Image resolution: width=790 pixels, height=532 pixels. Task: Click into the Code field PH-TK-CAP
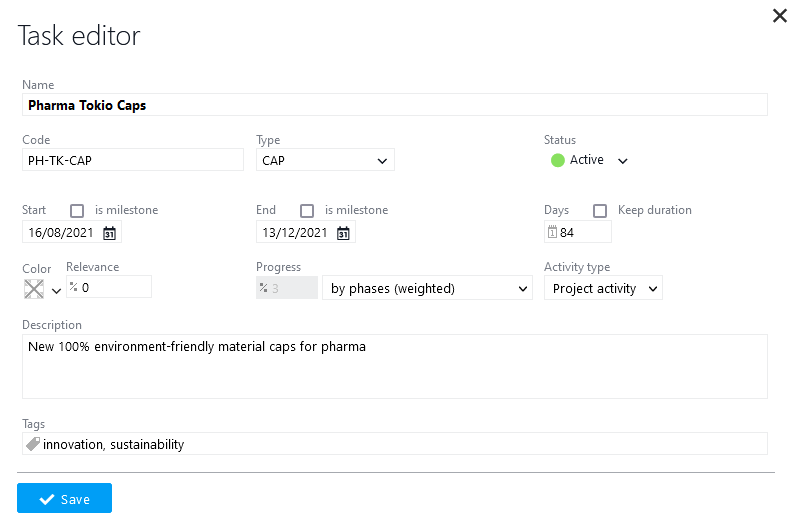132,160
